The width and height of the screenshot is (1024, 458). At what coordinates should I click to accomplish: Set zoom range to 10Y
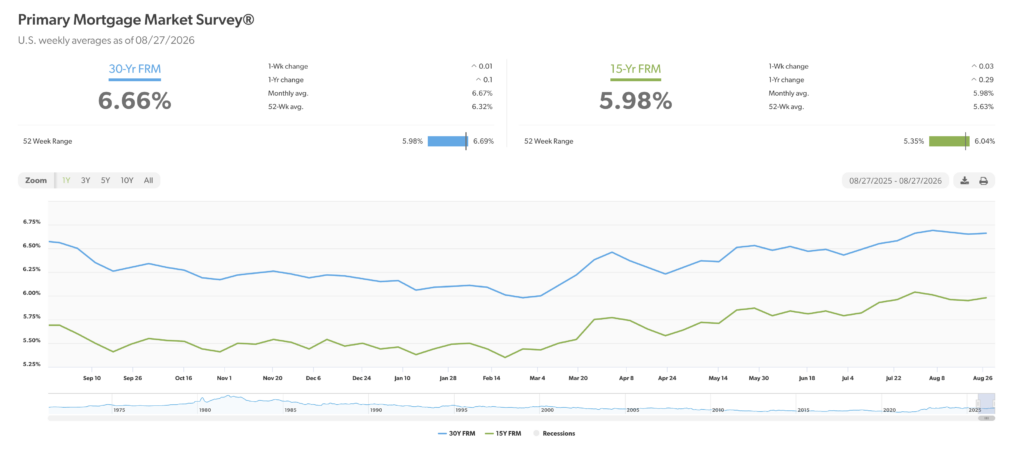[127, 180]
